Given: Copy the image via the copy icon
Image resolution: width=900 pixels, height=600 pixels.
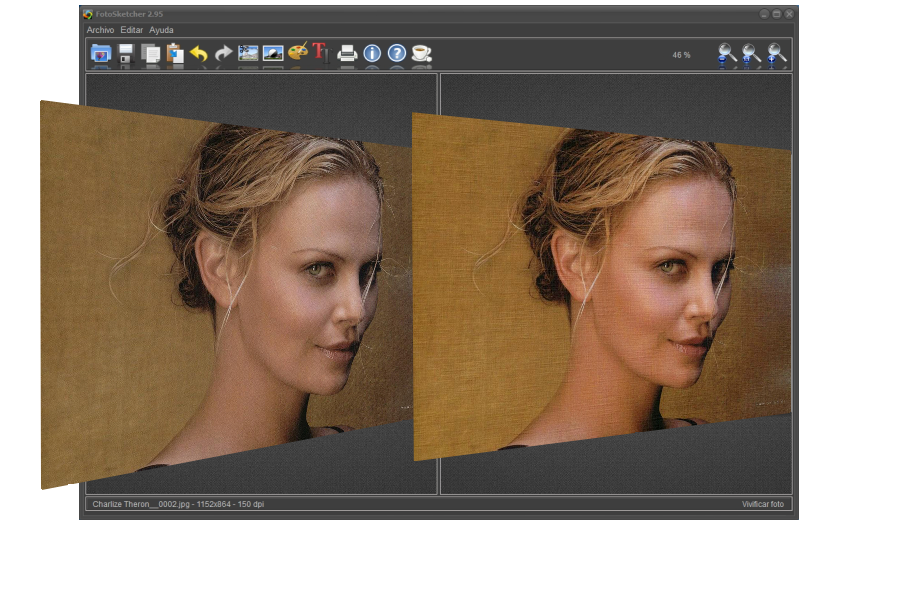Looking at the screenshot, I should [152, 55].
